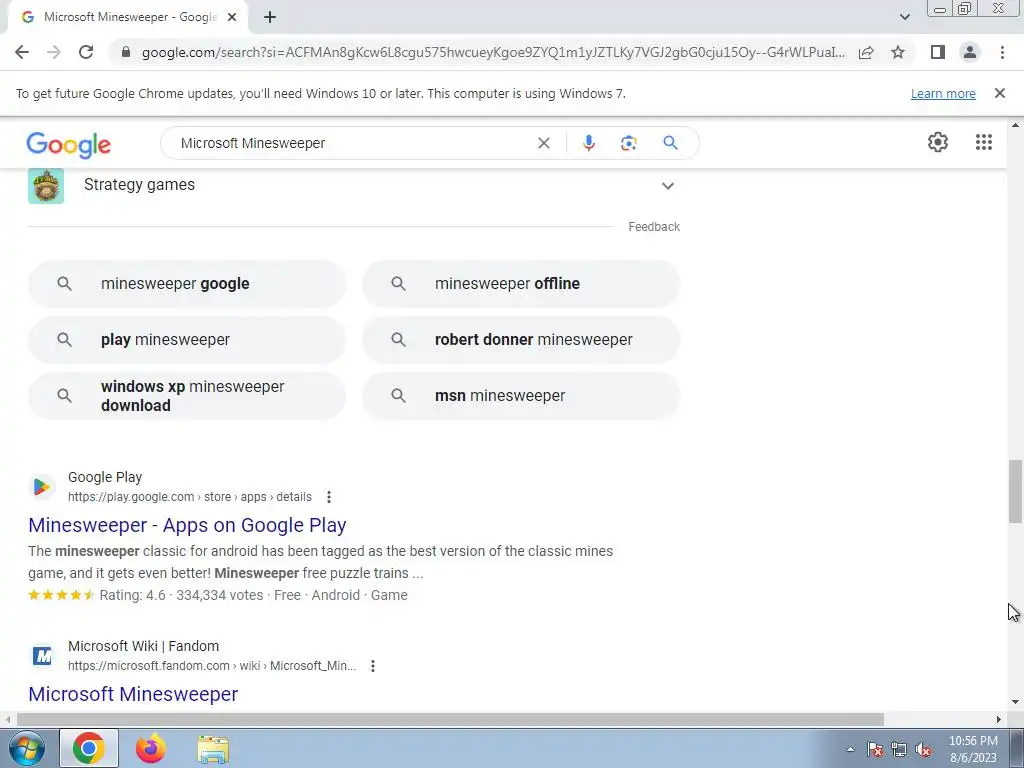Bookmark this page with the star icon
This screenshot has height=768, width=1024.
tap(898, 52)
